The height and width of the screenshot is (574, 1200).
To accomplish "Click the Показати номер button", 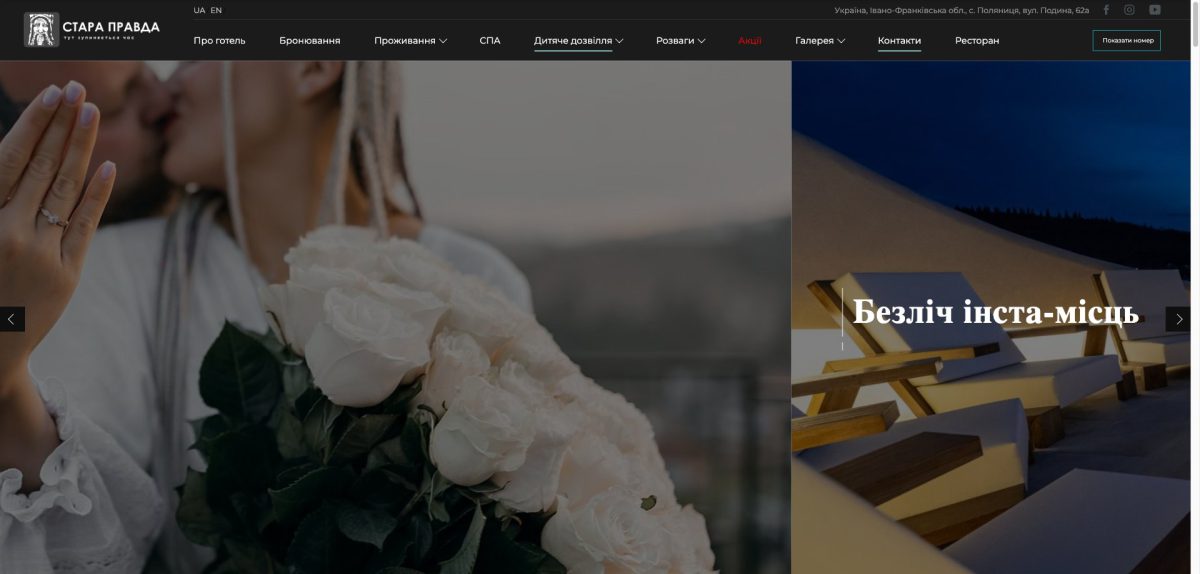I will pos(1127,41).
